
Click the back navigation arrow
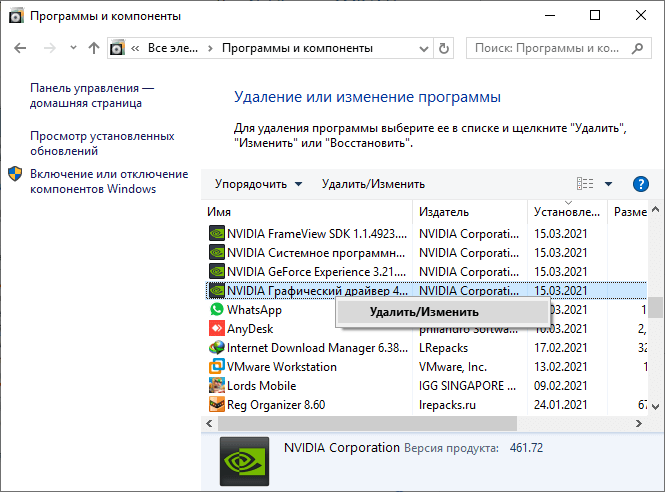[x=20, y=48]
